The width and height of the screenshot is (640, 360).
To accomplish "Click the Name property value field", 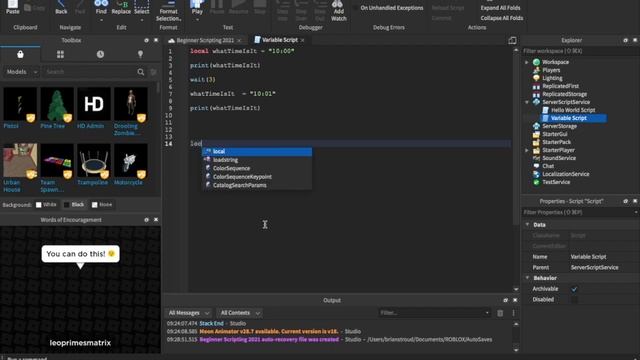I will coord(603,257).
